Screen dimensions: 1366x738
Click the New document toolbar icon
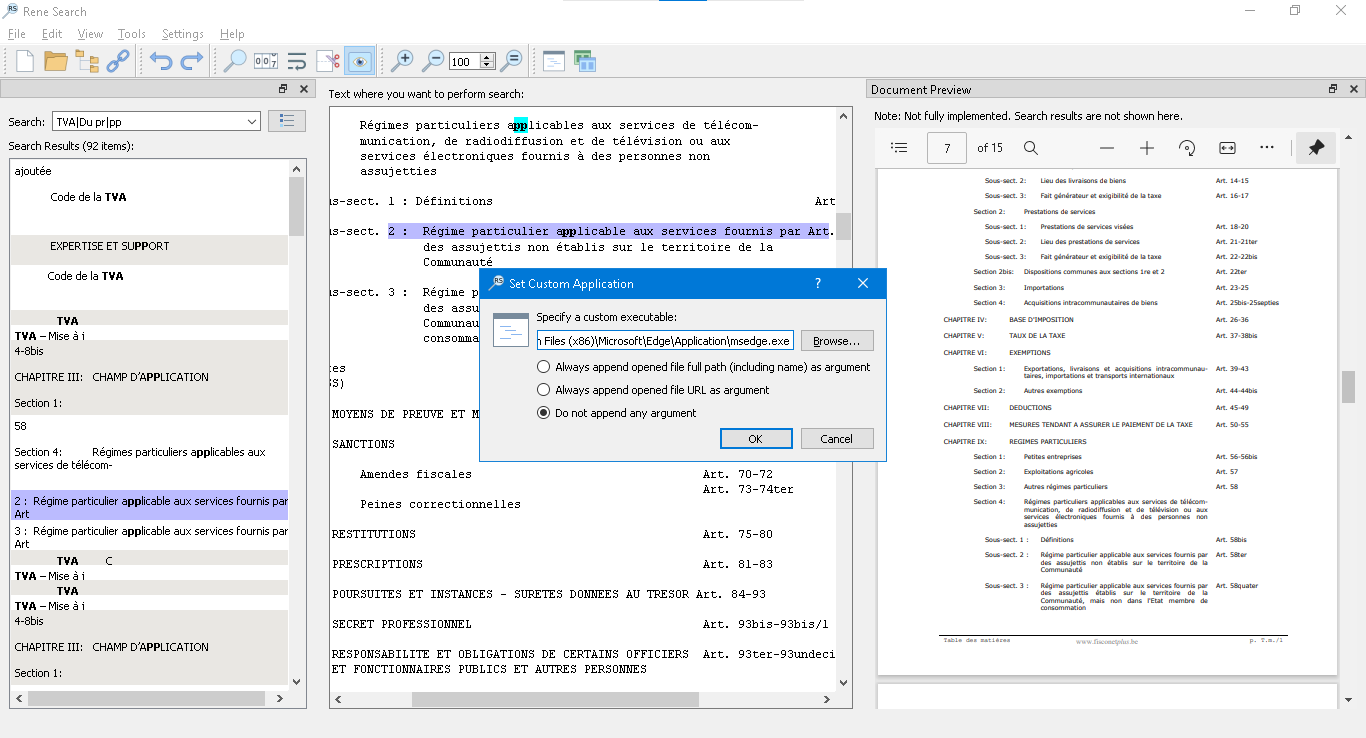[x=25, y=61]
